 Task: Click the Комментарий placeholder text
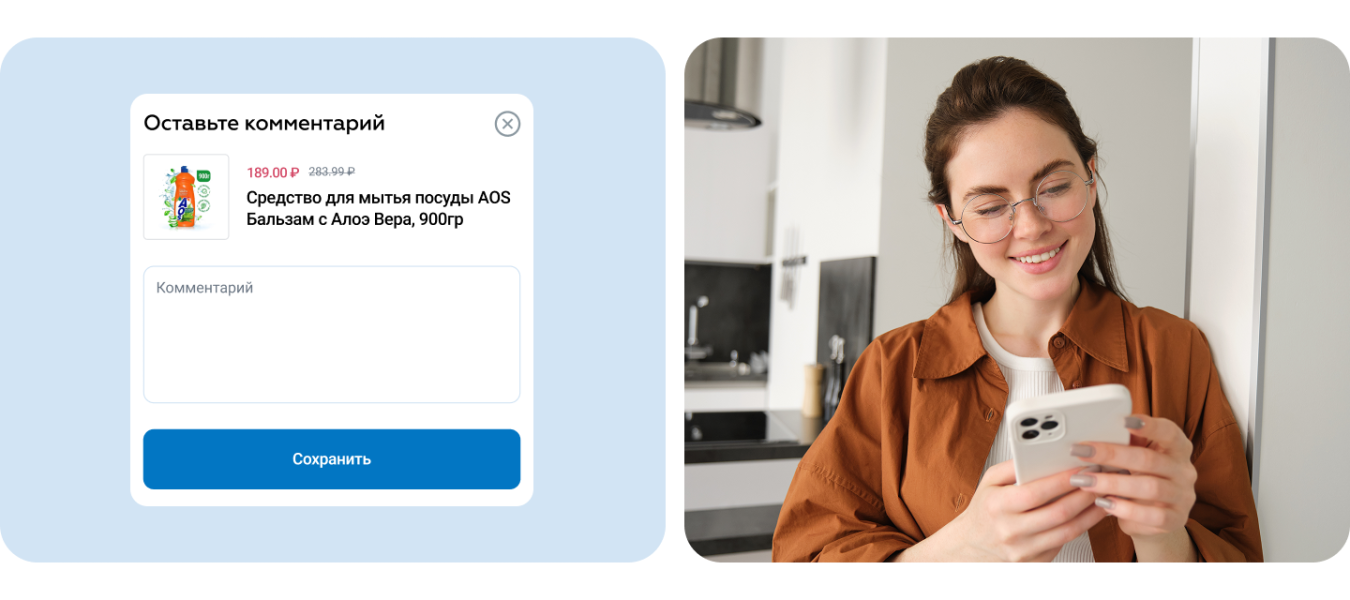tap(205, 288)
